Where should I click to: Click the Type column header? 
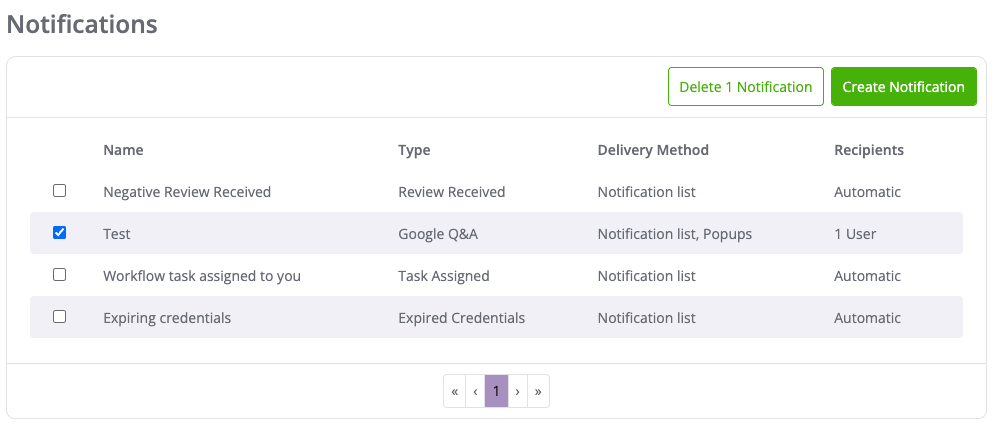414,150
